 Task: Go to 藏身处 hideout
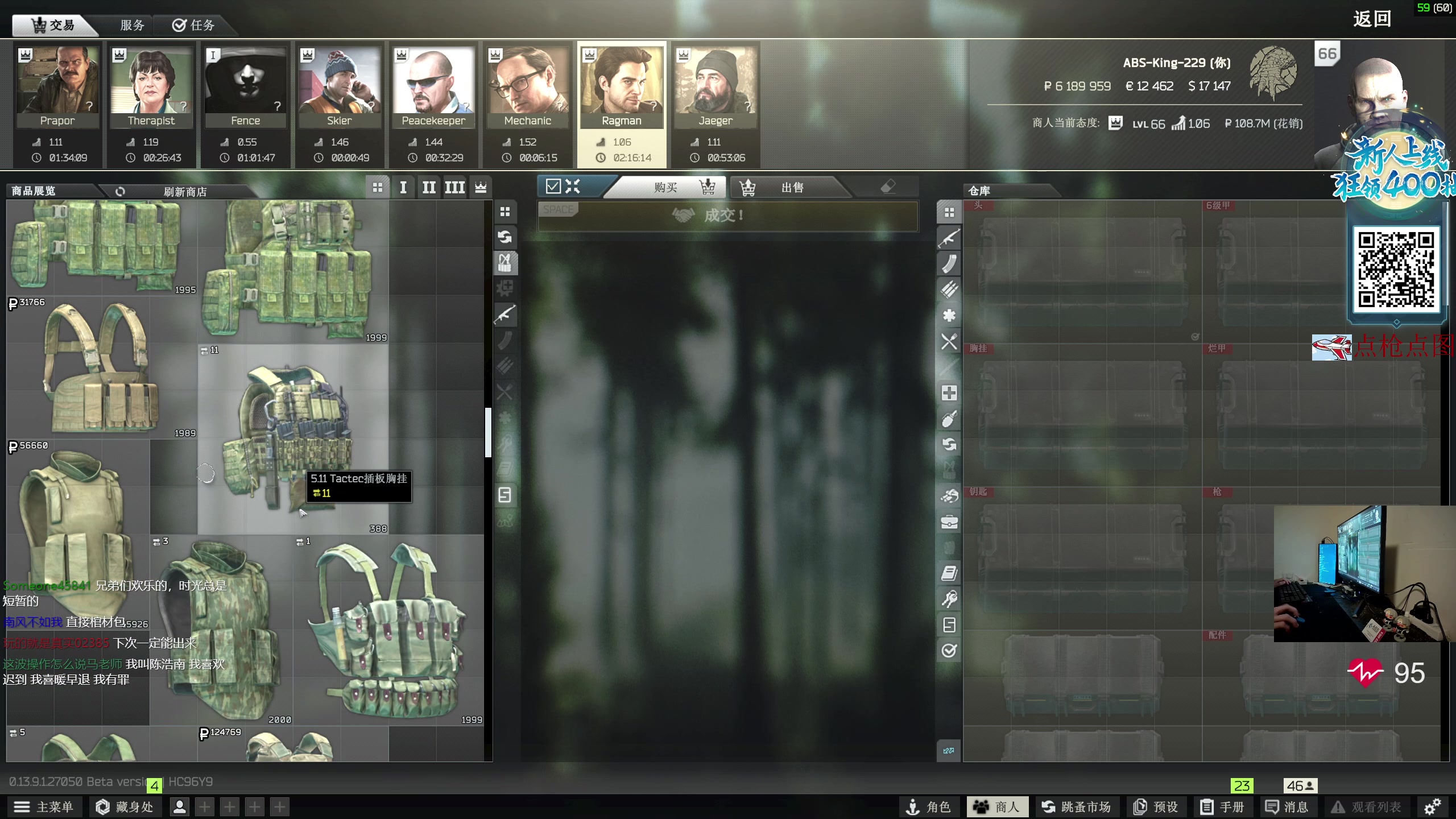point(125,806)
